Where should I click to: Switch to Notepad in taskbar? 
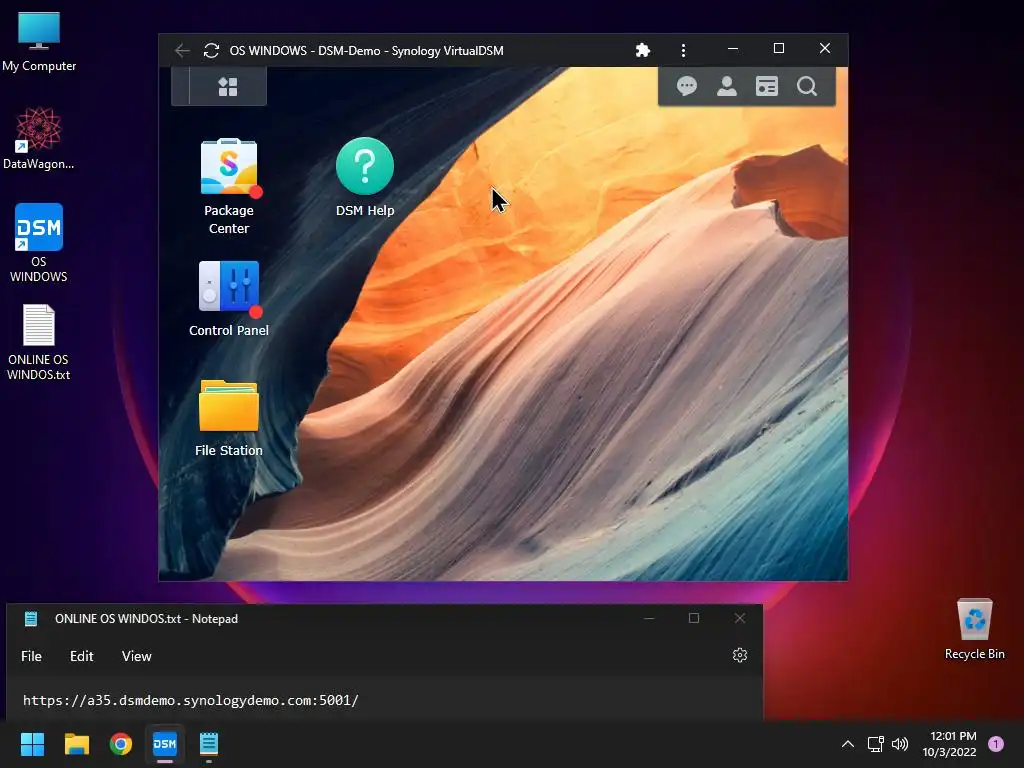coord(209,744)
